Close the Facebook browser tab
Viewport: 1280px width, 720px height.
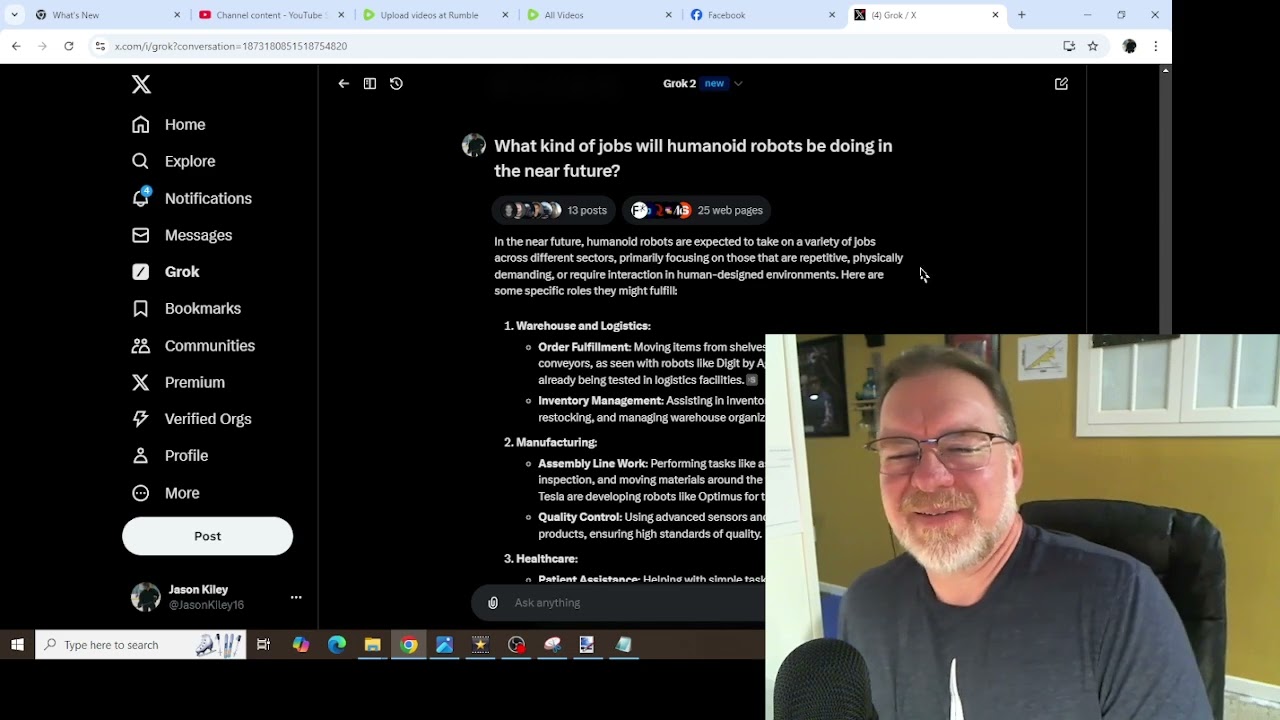coord(832,15)
